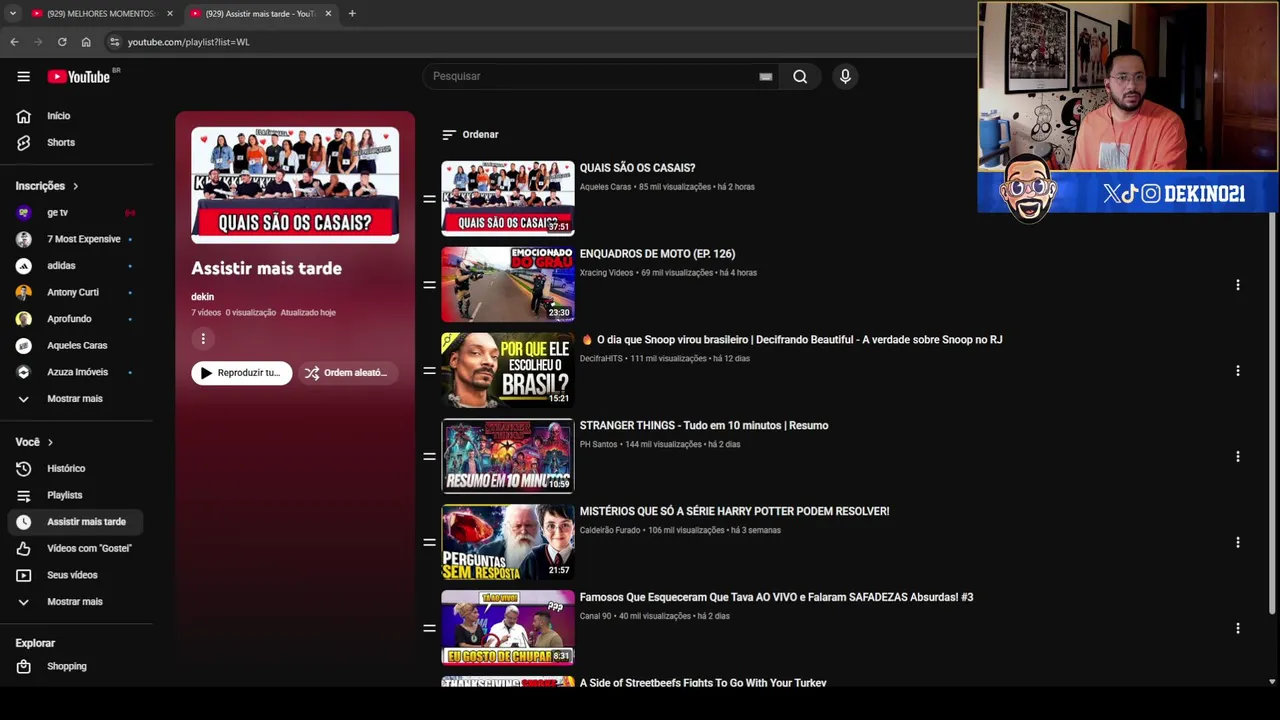Viewport: 1280px width, 720px height.
Task: Open the YouTube hamburger guide menu
Action: (23, 76)
